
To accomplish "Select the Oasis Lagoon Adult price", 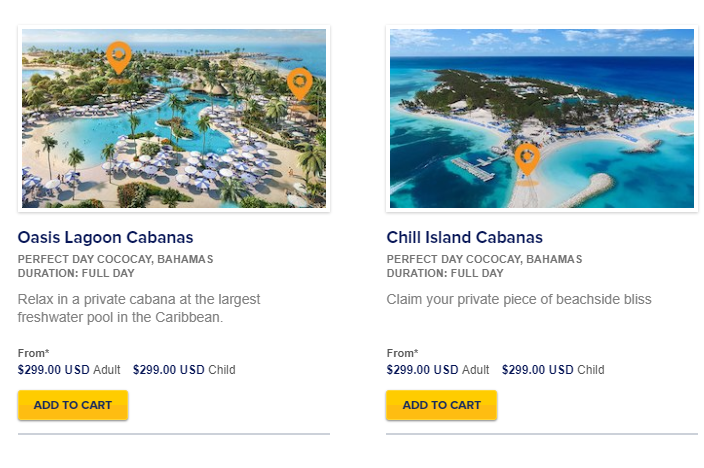I will [69, 370].
